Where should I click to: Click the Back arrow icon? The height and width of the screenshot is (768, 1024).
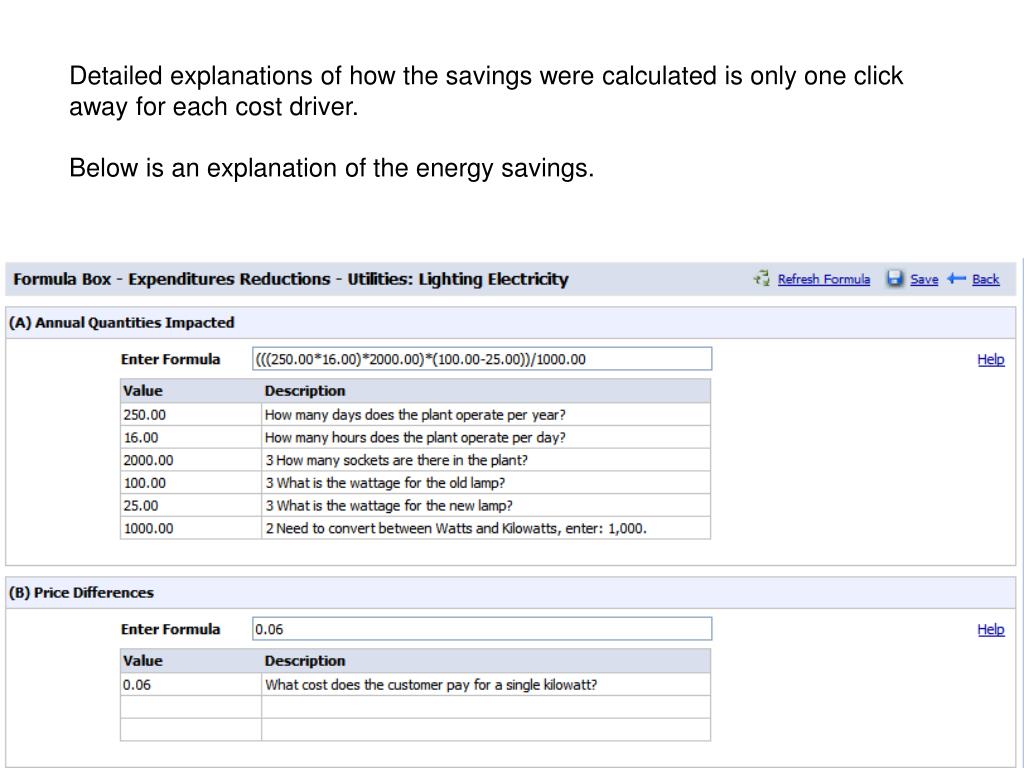pyautogui.click(x=957, y=278)
